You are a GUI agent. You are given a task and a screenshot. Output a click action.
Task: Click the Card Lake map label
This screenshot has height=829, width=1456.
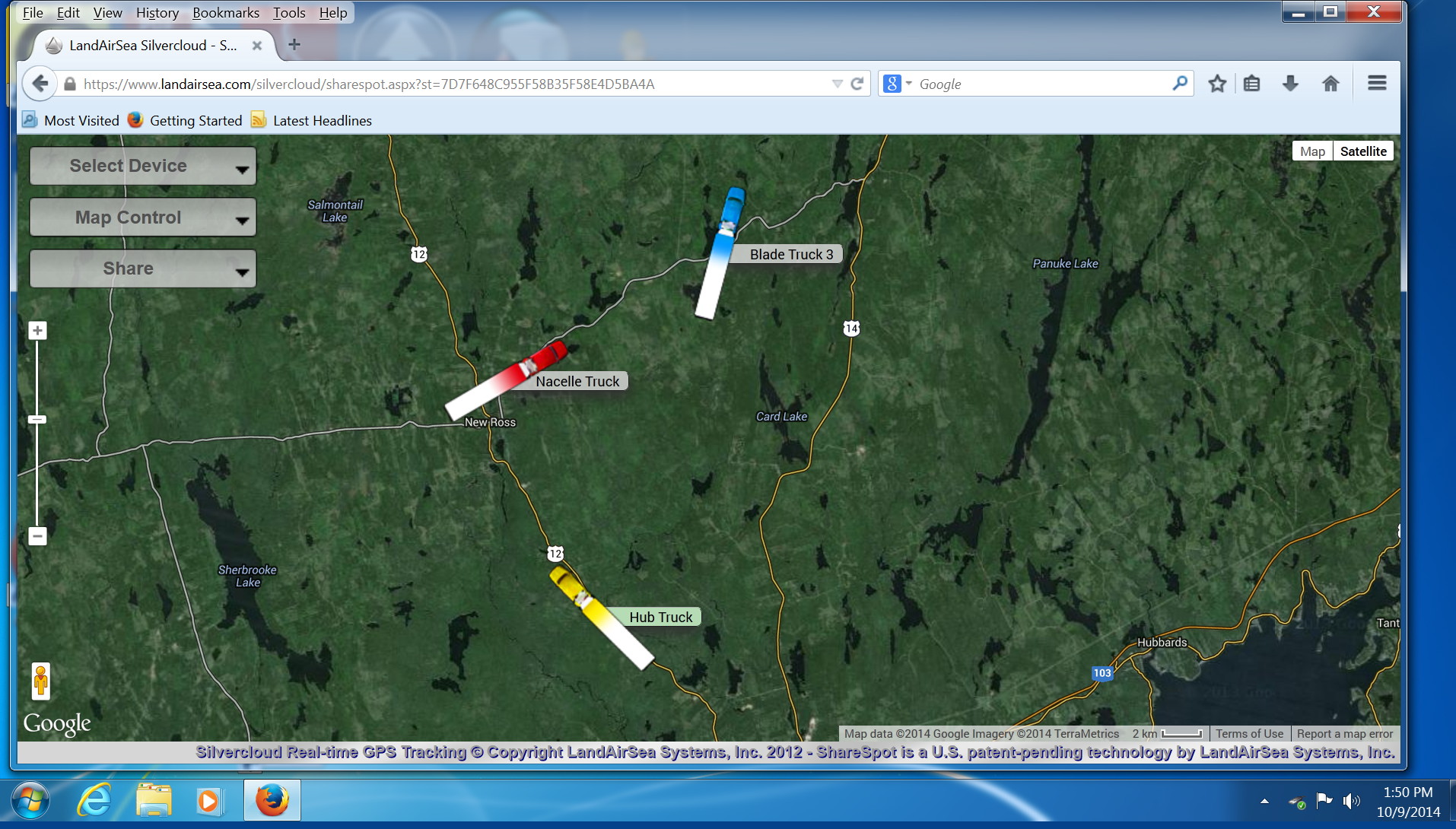781,416
